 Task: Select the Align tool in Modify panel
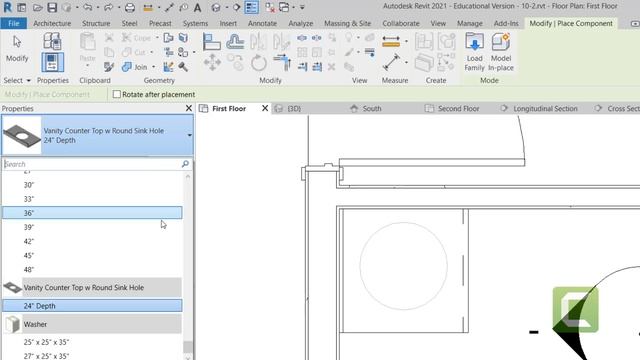[x=212, y=42]
